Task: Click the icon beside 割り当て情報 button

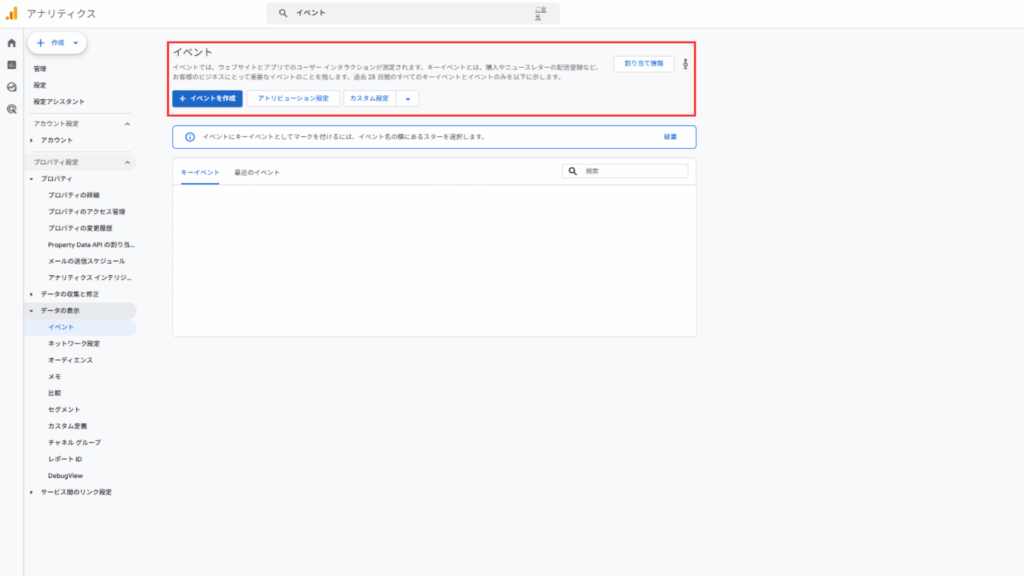Action: coord(686,65)
